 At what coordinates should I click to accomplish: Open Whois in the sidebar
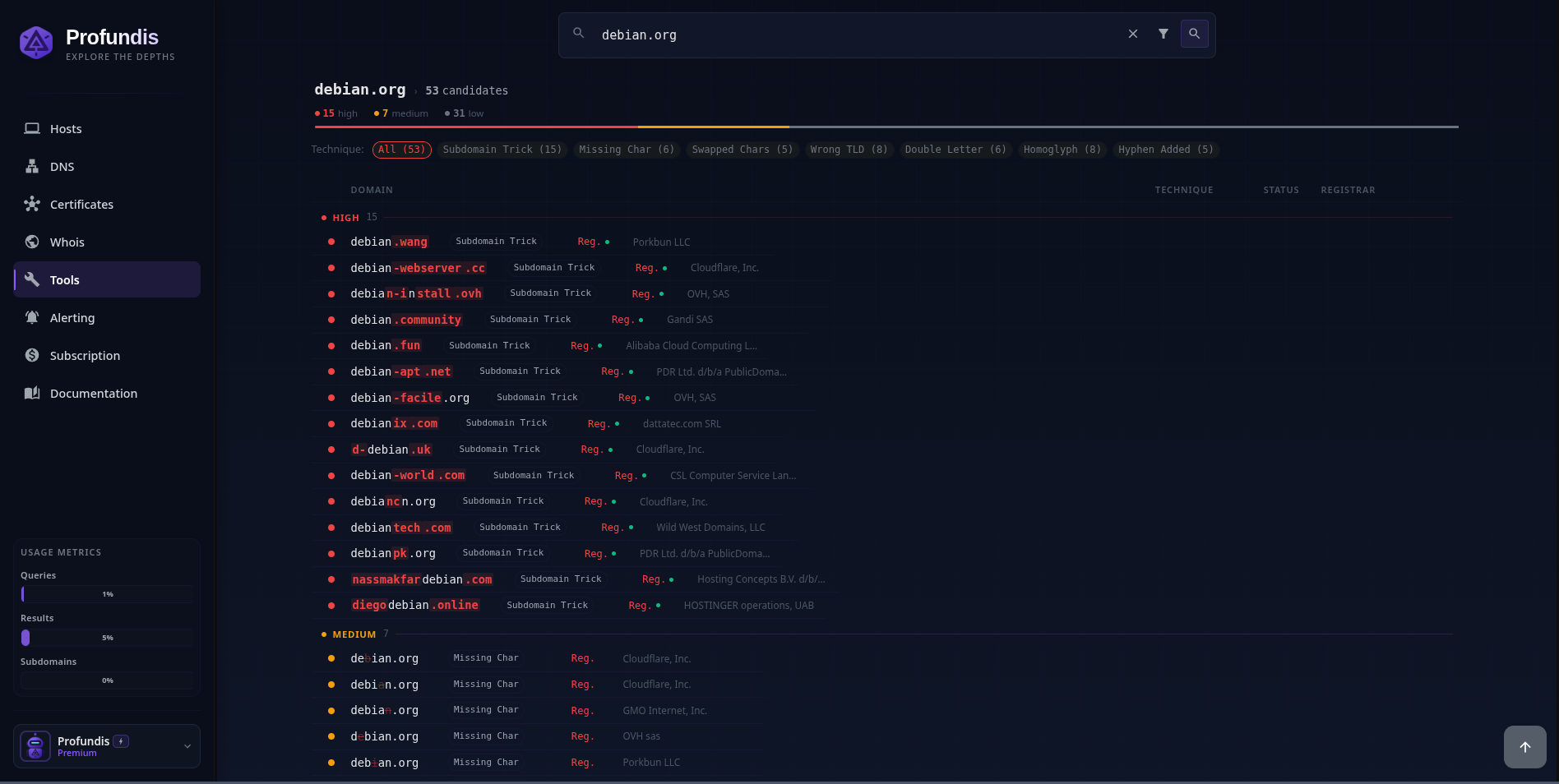click(107, 242)
